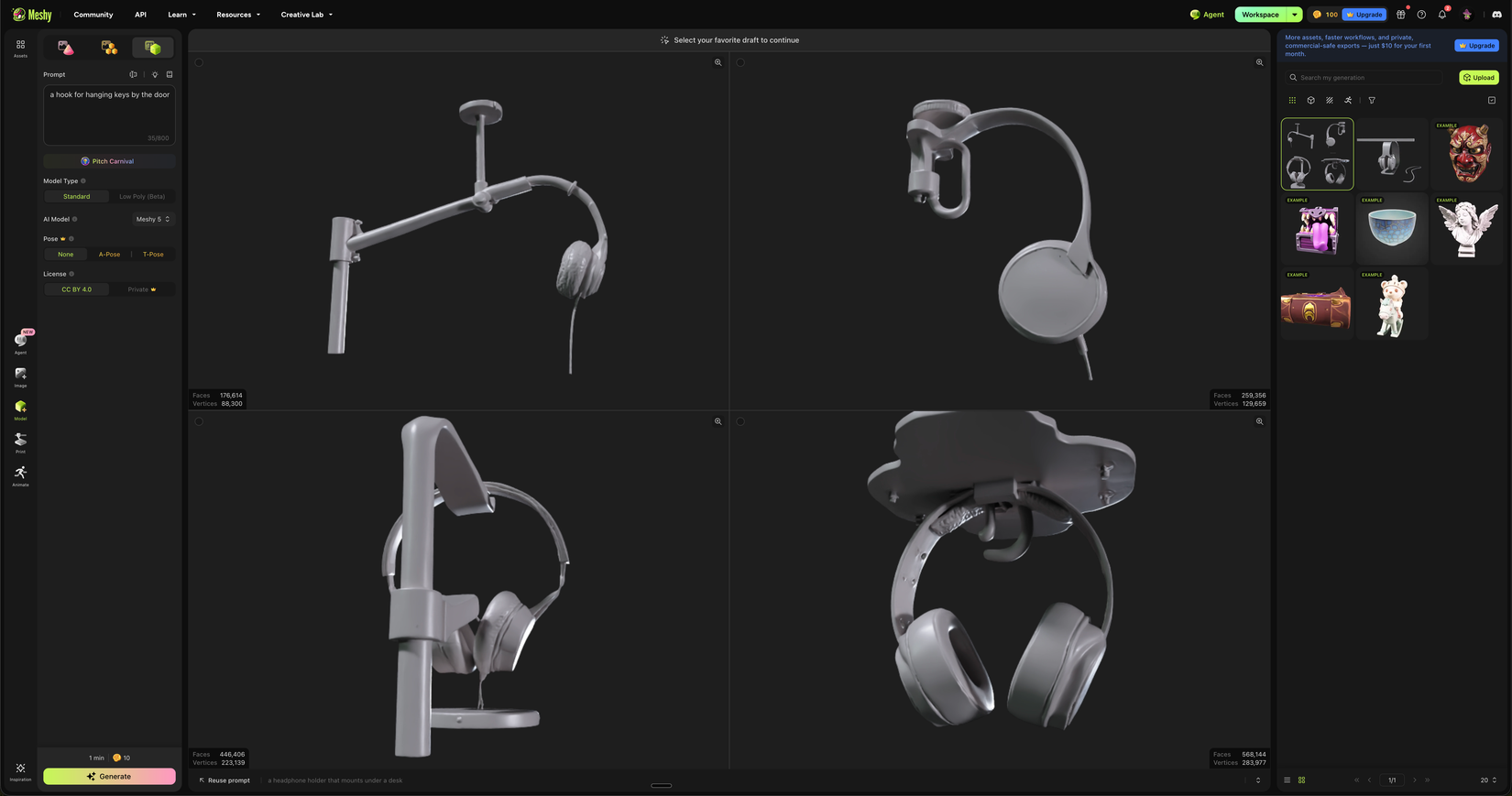
Task: Click the prompt lightbulb idea icon
Action: pyautogui.click(x=155, y=75)
